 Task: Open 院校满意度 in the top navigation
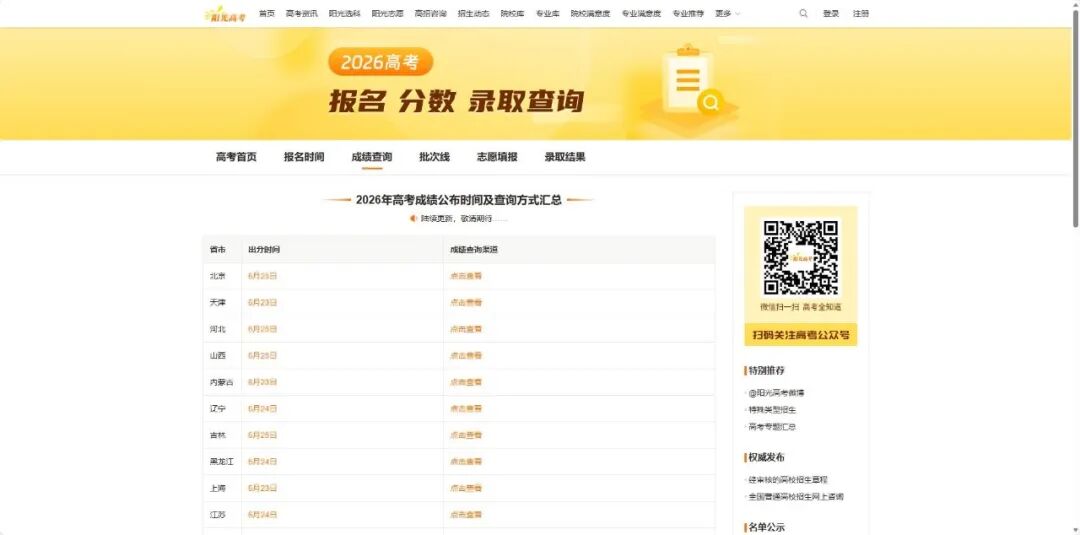tap(590, 13)
